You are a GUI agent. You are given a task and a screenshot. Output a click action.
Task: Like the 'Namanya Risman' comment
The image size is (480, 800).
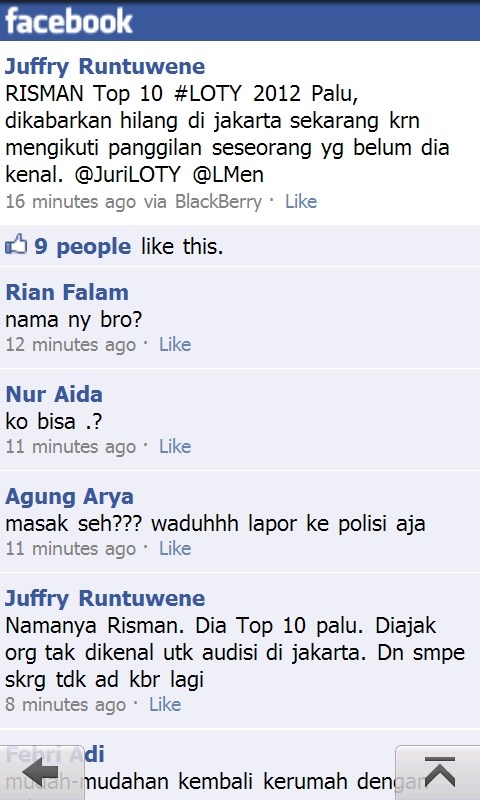(165, 705)
